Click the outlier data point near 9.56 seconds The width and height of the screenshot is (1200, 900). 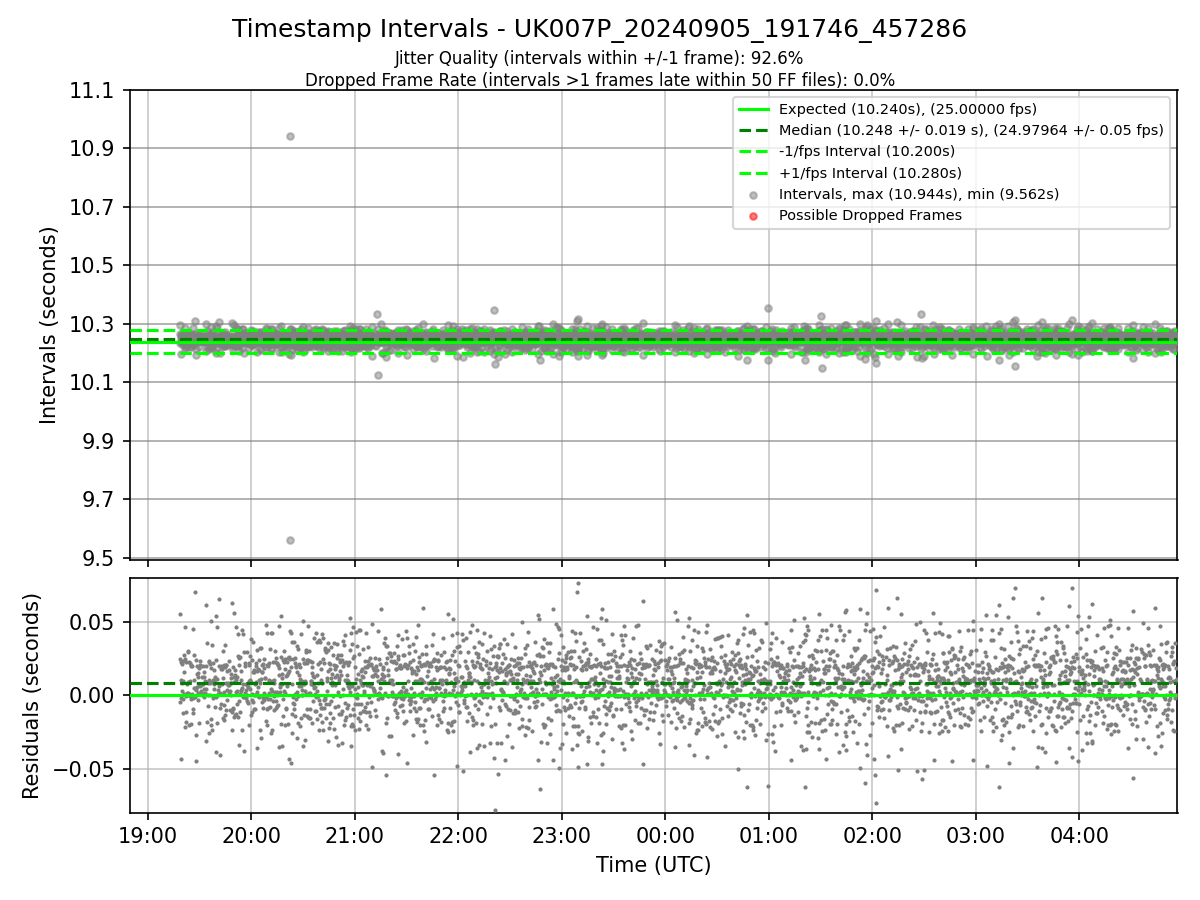coord(290,540)
